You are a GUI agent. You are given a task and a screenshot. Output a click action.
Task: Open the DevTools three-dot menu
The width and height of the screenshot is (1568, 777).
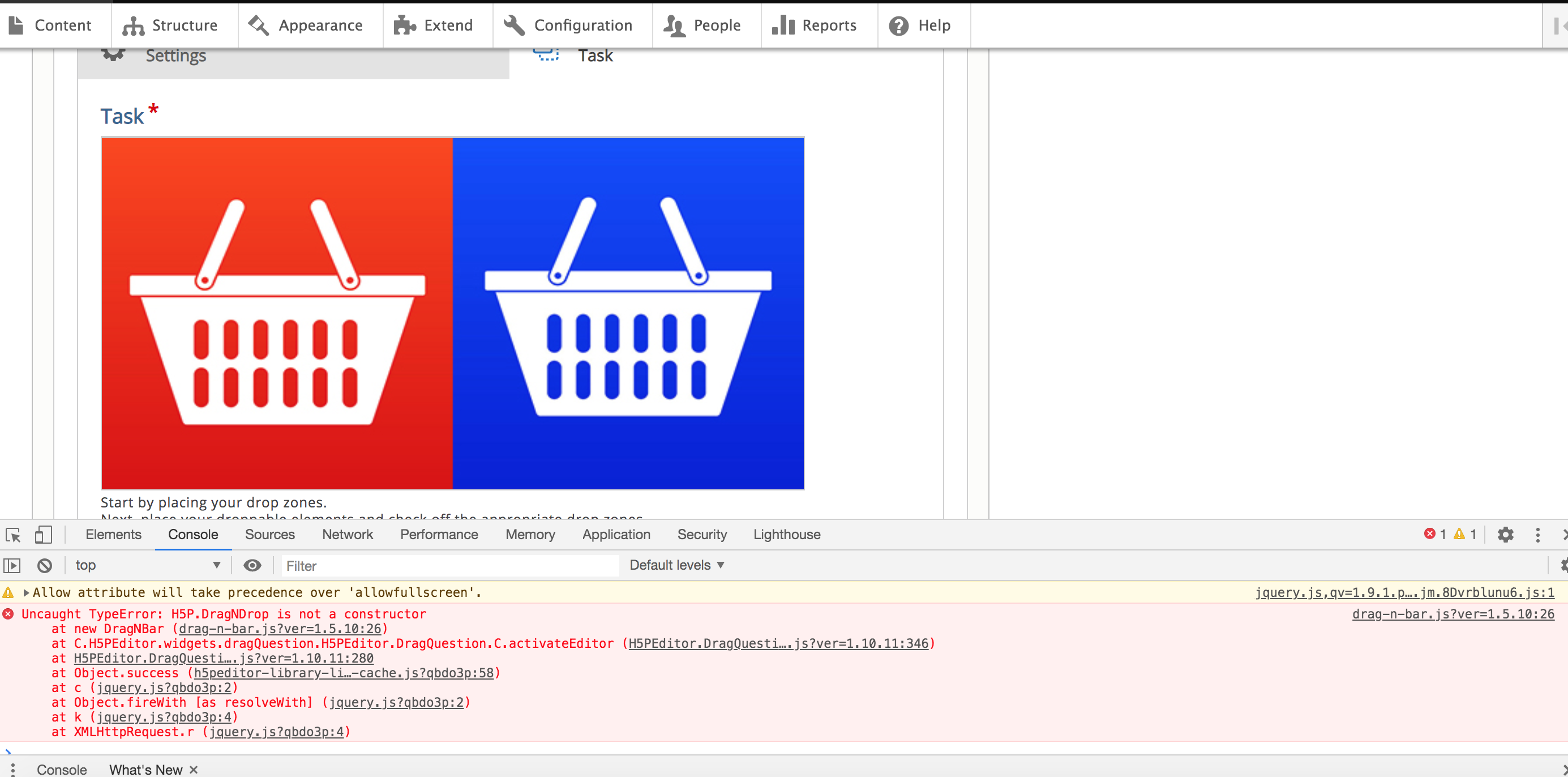point(1537,535)
